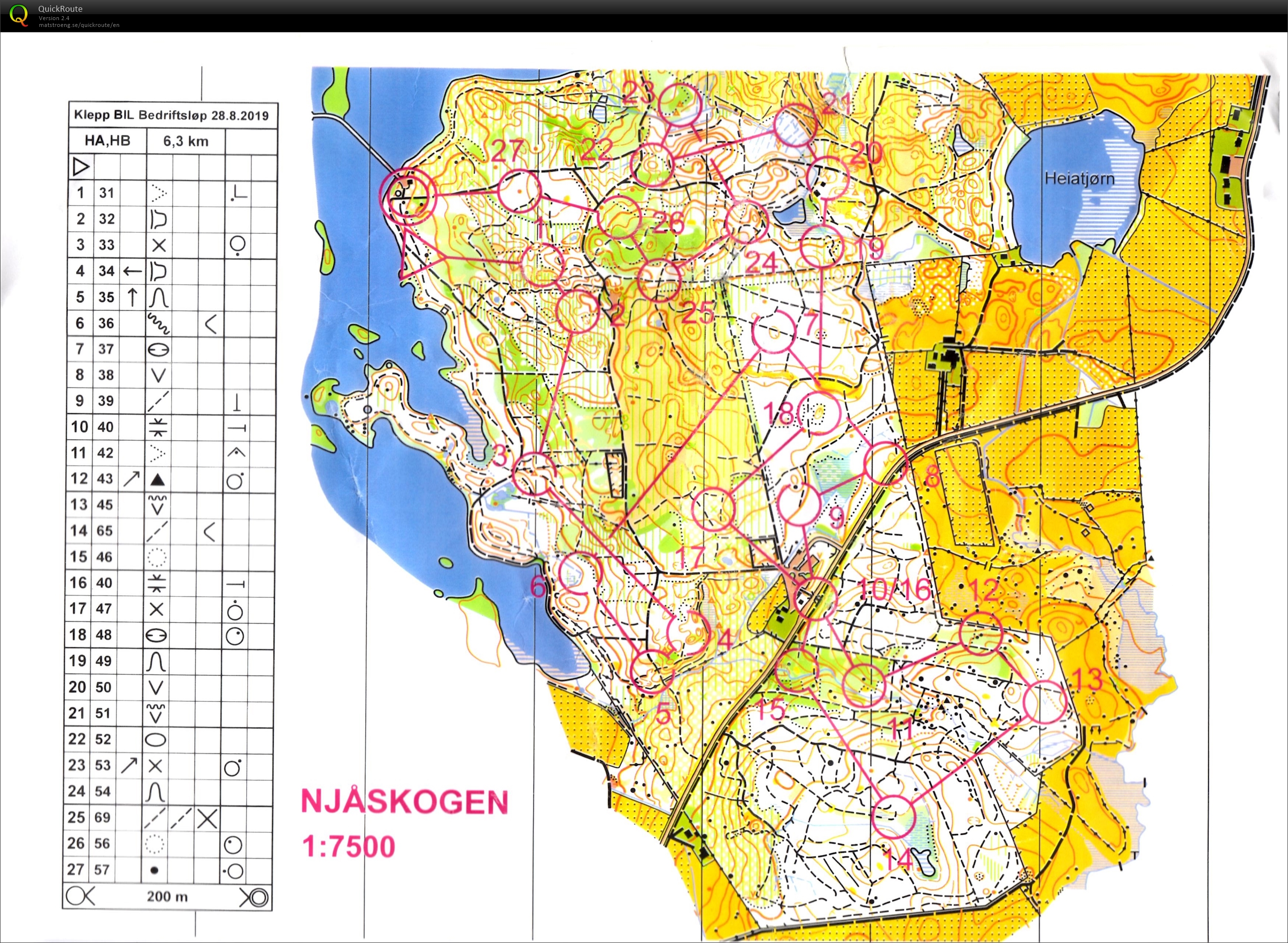Click the left arrow symbol in row 4

(132, 271)
